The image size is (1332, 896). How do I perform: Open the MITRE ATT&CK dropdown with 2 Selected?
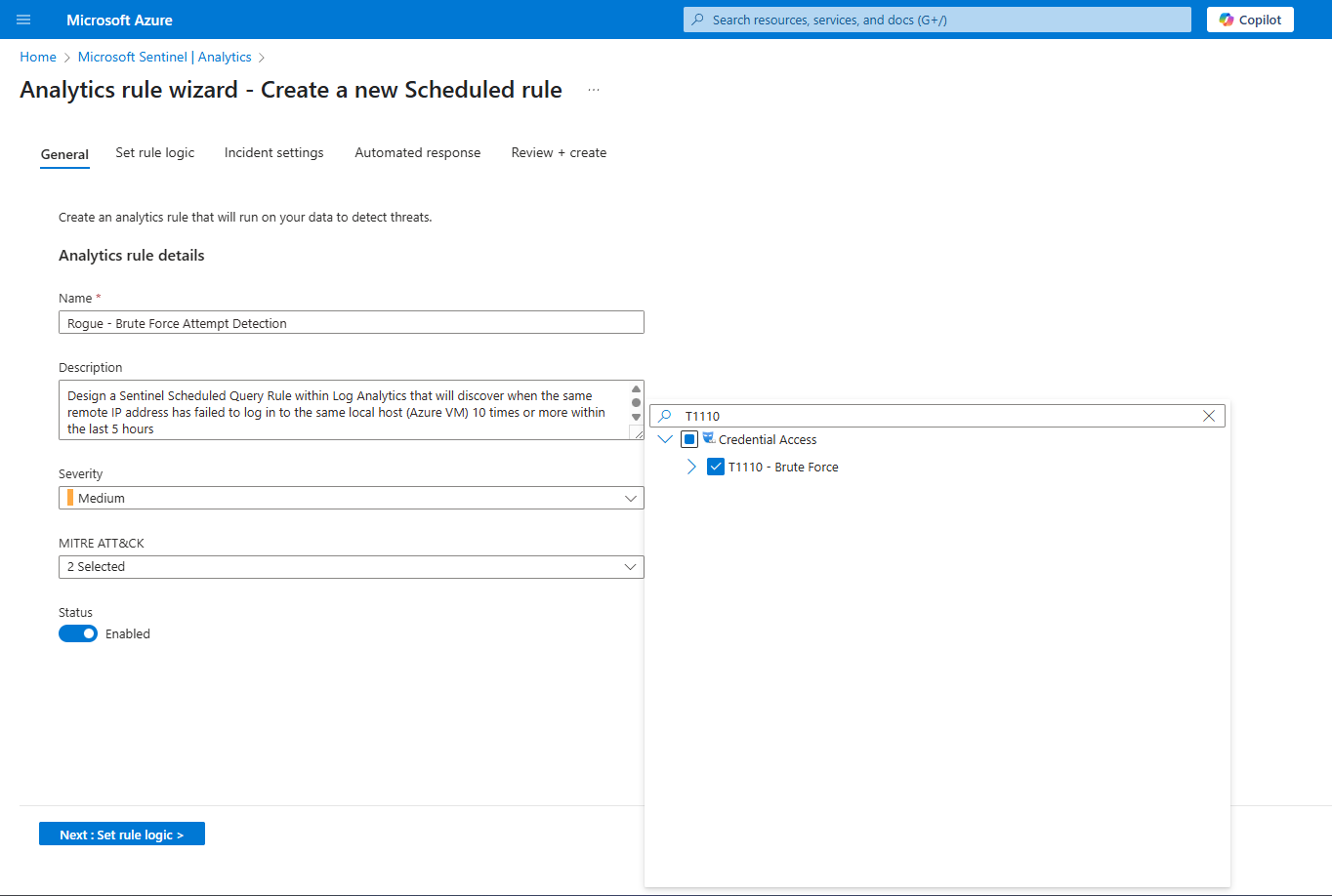coord(352,566)
